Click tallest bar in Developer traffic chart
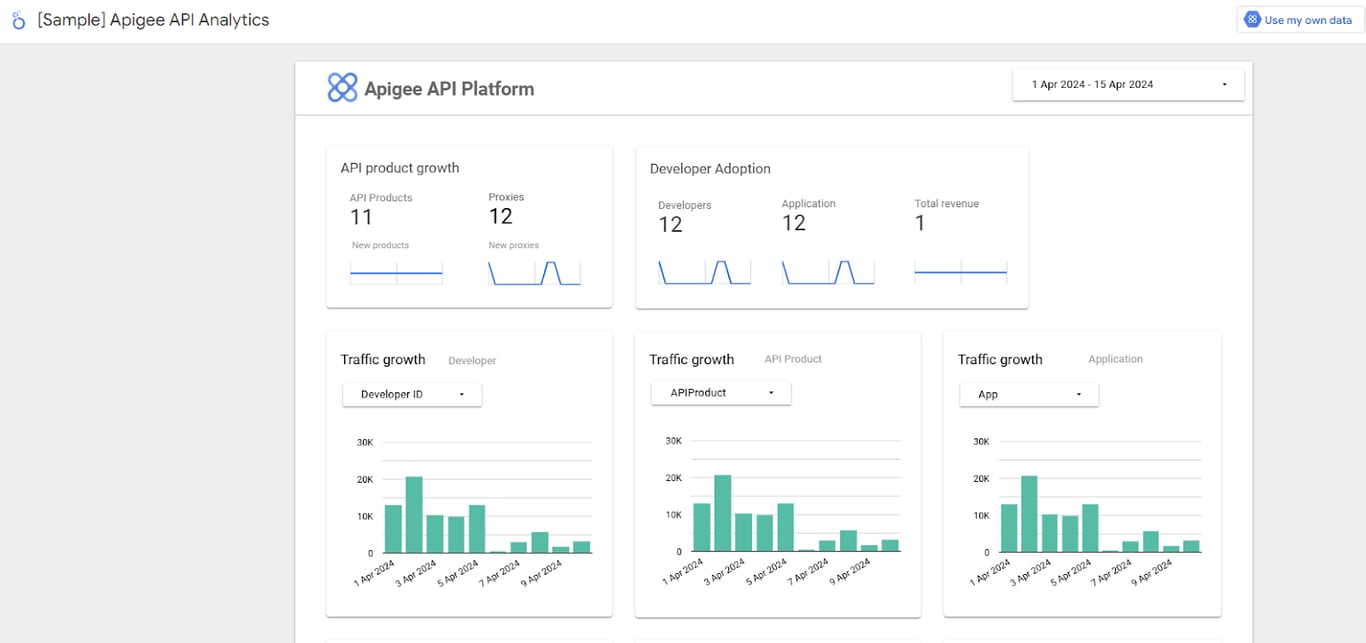 coord(414,515)
